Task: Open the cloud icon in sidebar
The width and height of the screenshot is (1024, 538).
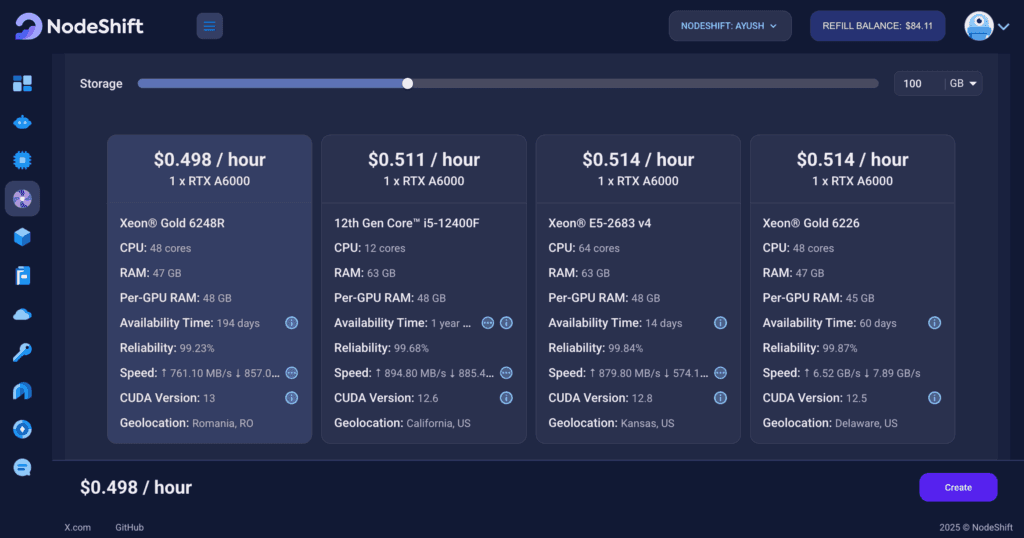Action: tap(22, 314)
